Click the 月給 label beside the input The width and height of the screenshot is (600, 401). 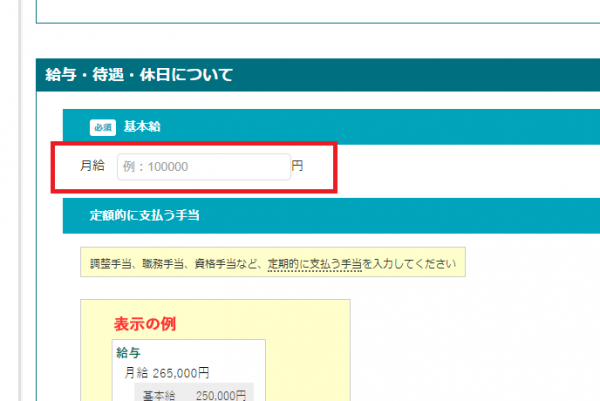coord(92,166)
